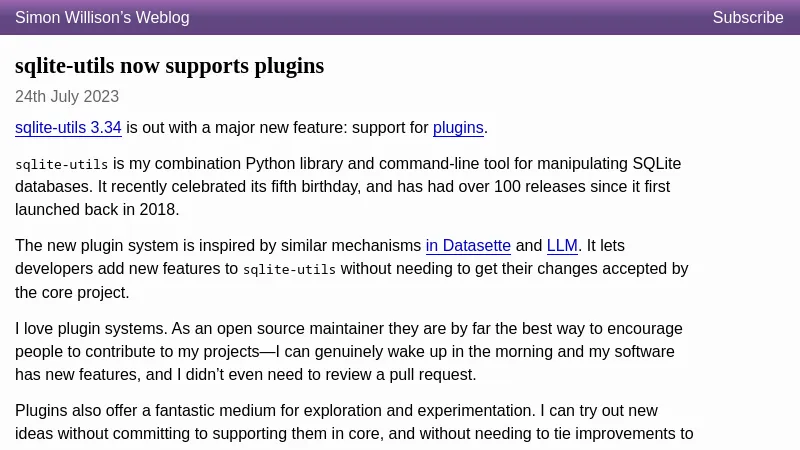Click the article title about plugins support
Viewport: 800px width, 450px height.
tap(169, 66)
